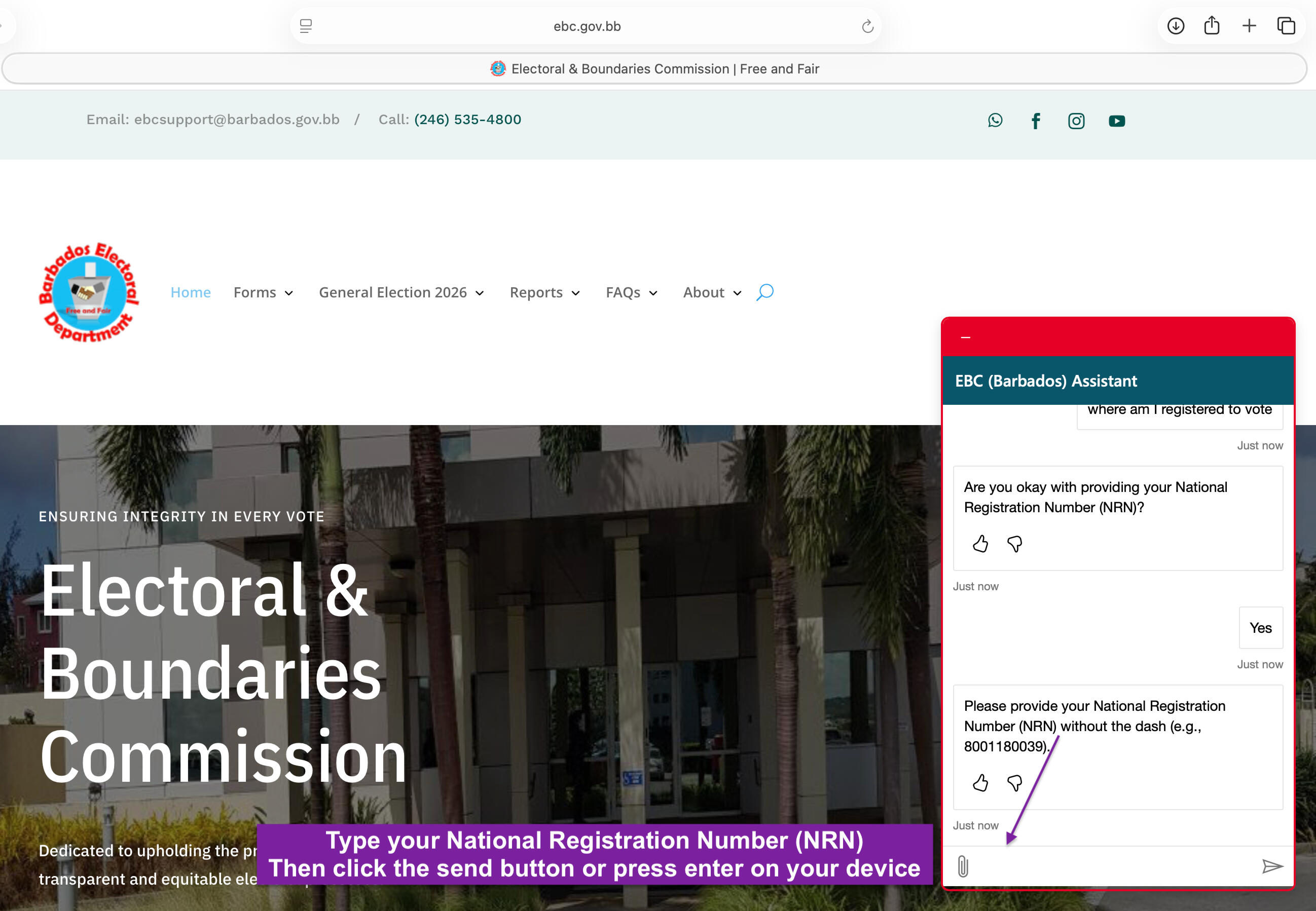Open the Instagram profile icon
Screen dimensions: 1316x911
pyautogui.click(x=1076, y=121)
